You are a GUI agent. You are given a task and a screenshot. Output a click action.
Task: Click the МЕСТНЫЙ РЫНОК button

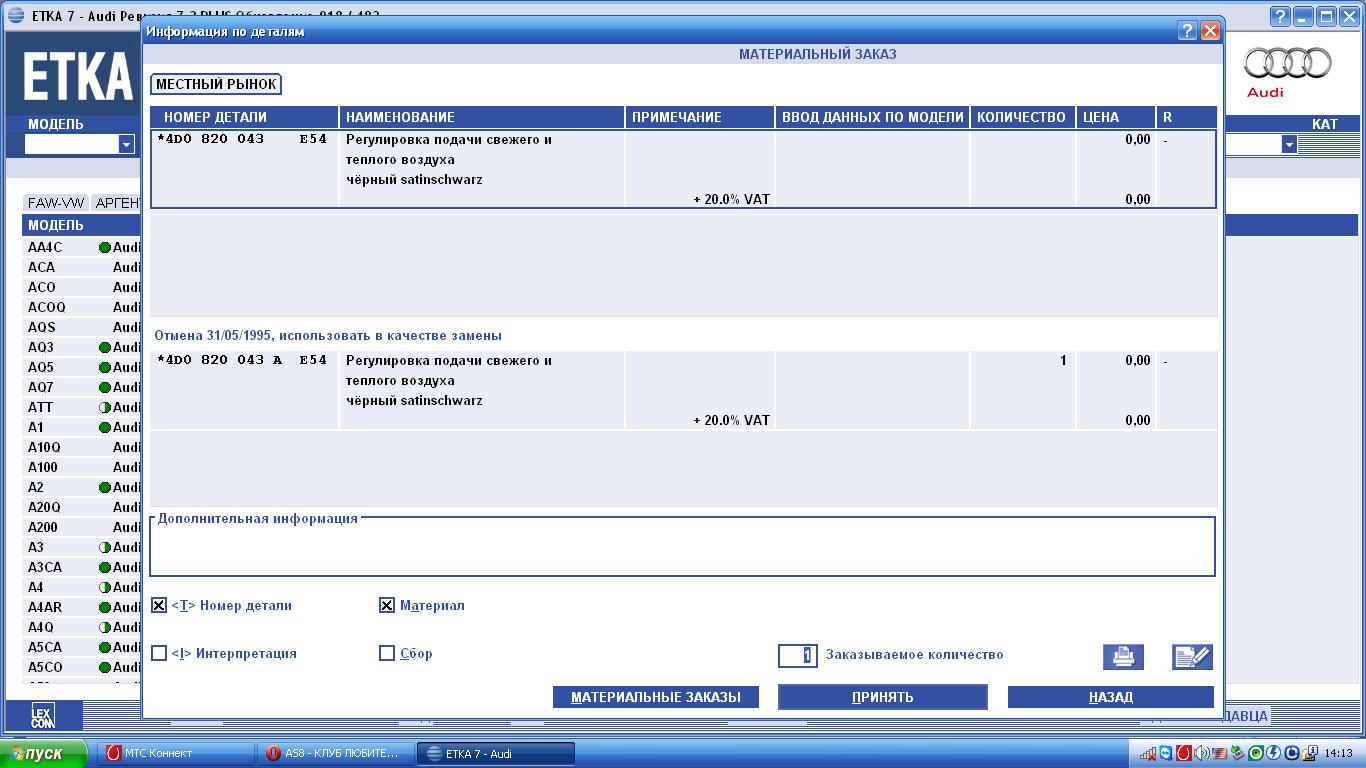[216, 85]
